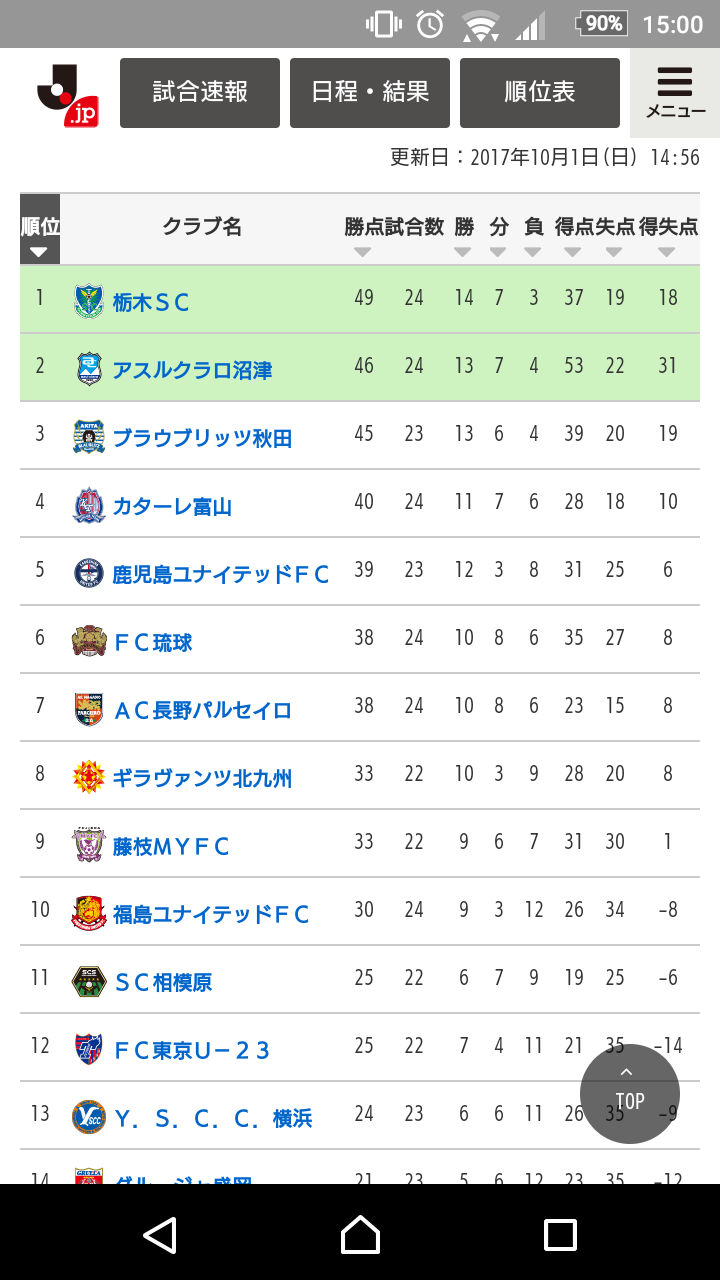Switch to the 試合速報 tab
The width and height of the screenshot is (720, 1280).
pyautogui.click(x=200, y=93)
